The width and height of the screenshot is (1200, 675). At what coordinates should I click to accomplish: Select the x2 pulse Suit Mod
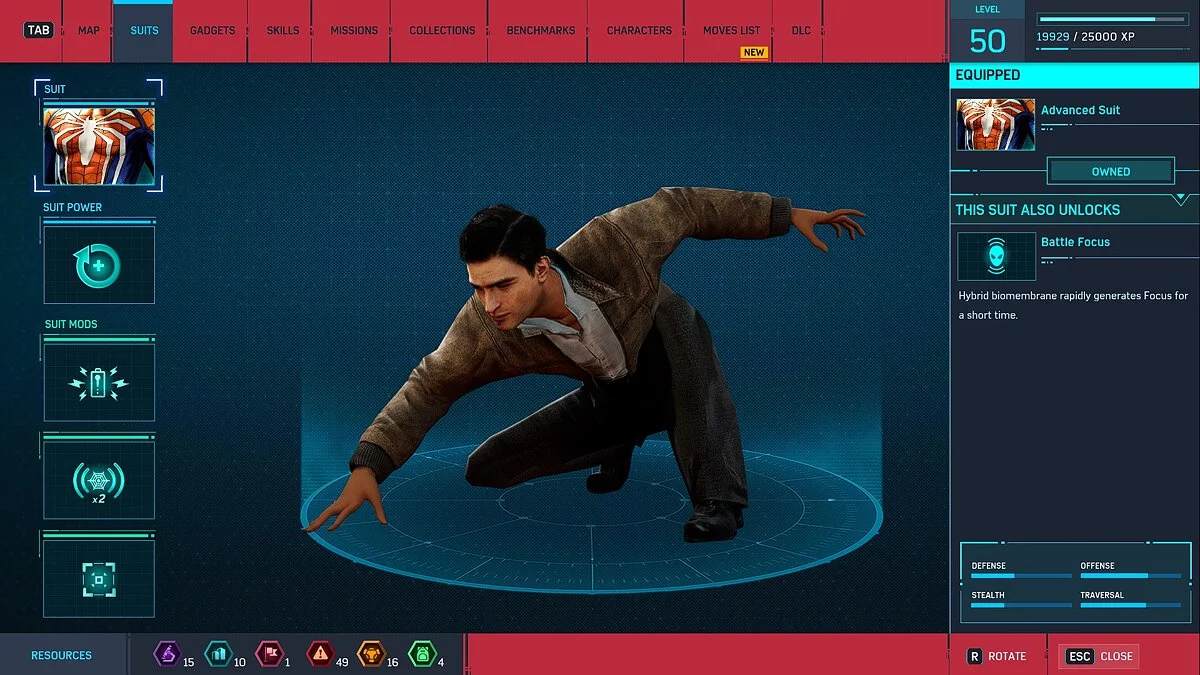coord(99,478)
